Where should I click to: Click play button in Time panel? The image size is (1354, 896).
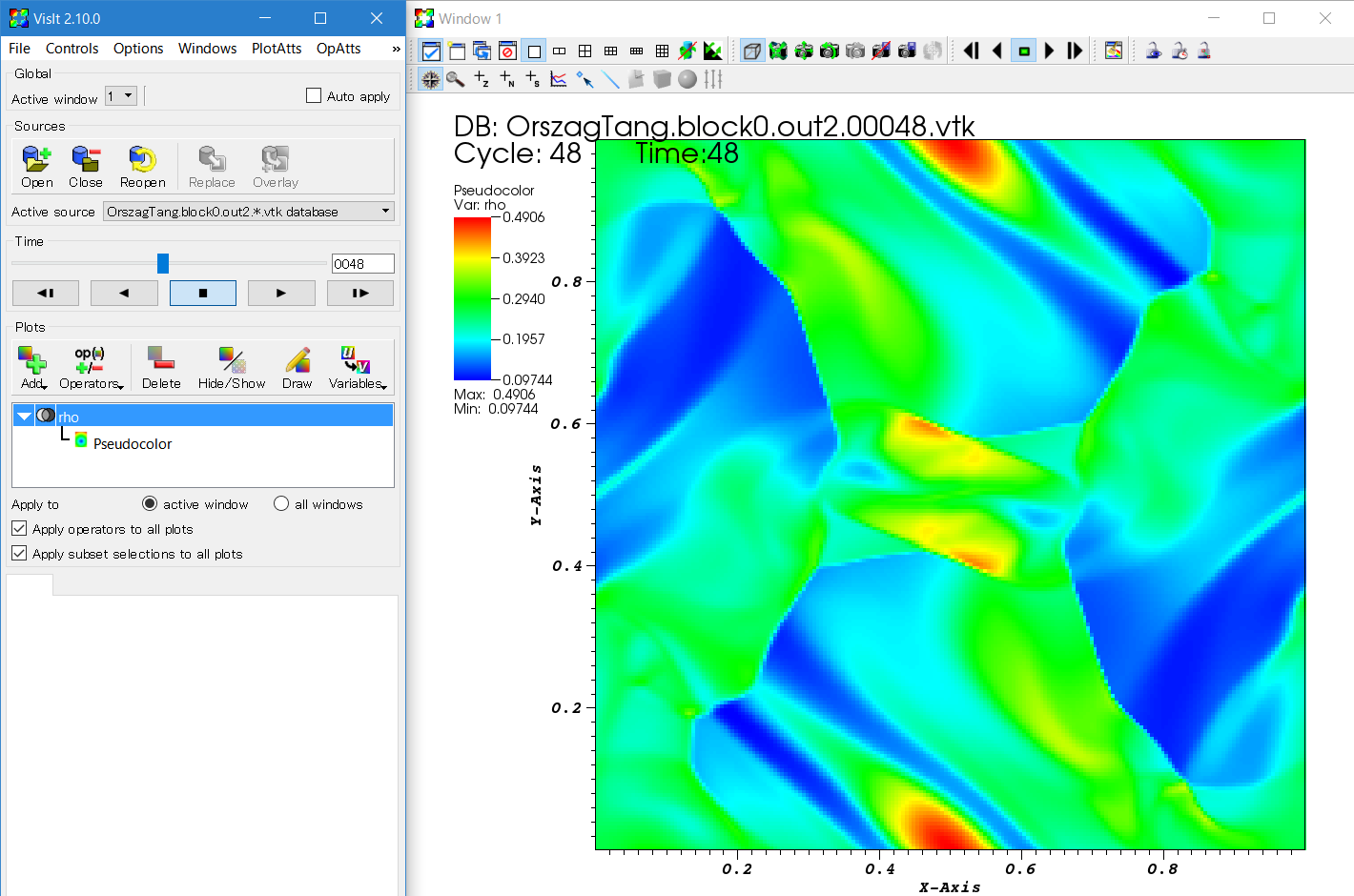[x=281, y=293]
